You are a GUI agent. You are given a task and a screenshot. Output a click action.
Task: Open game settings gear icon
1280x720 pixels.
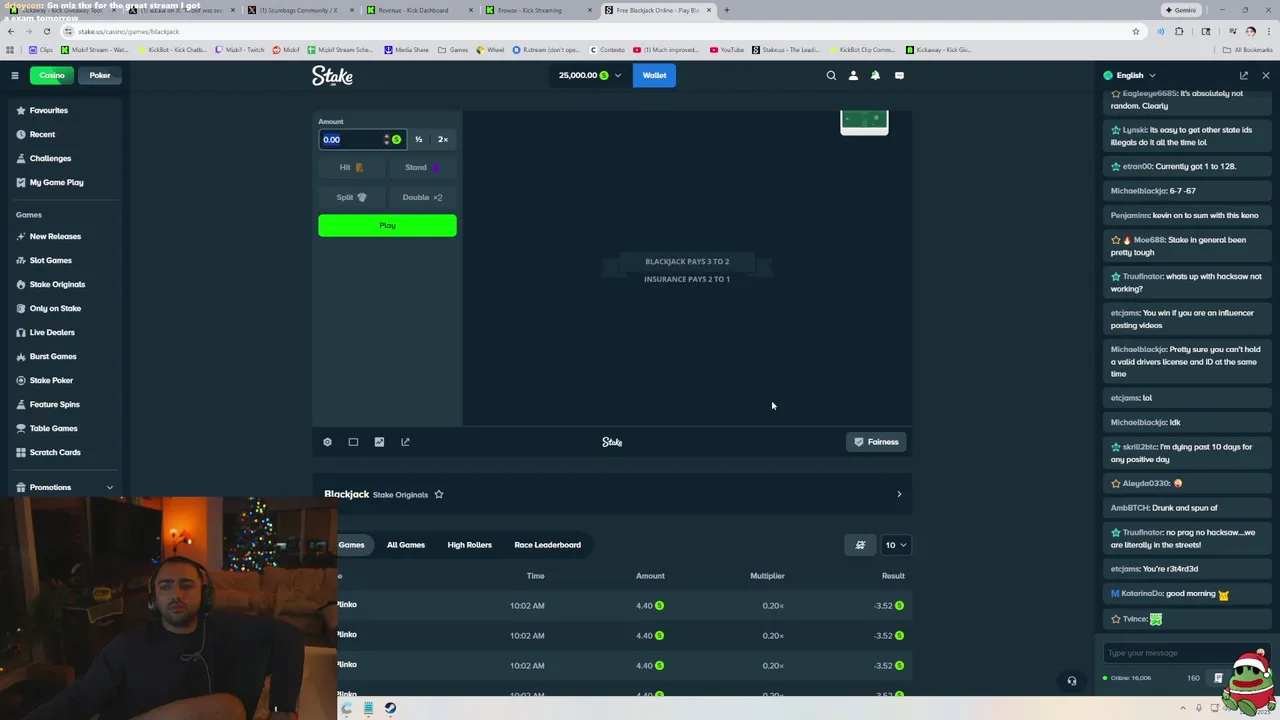[x=327, y=442]
